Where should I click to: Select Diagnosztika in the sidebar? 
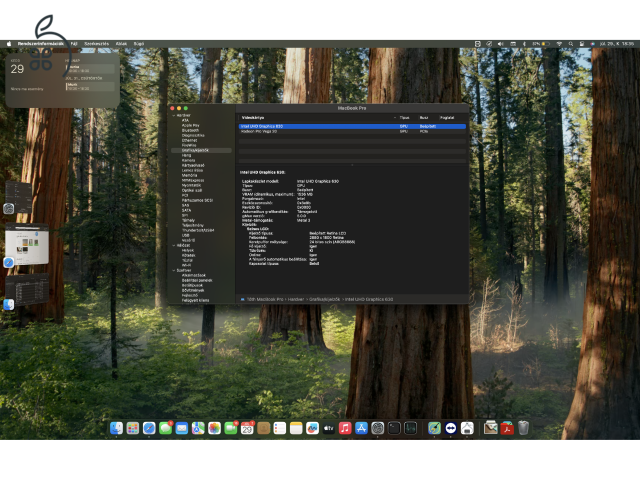pyautogui.click(x=193, y=135)
